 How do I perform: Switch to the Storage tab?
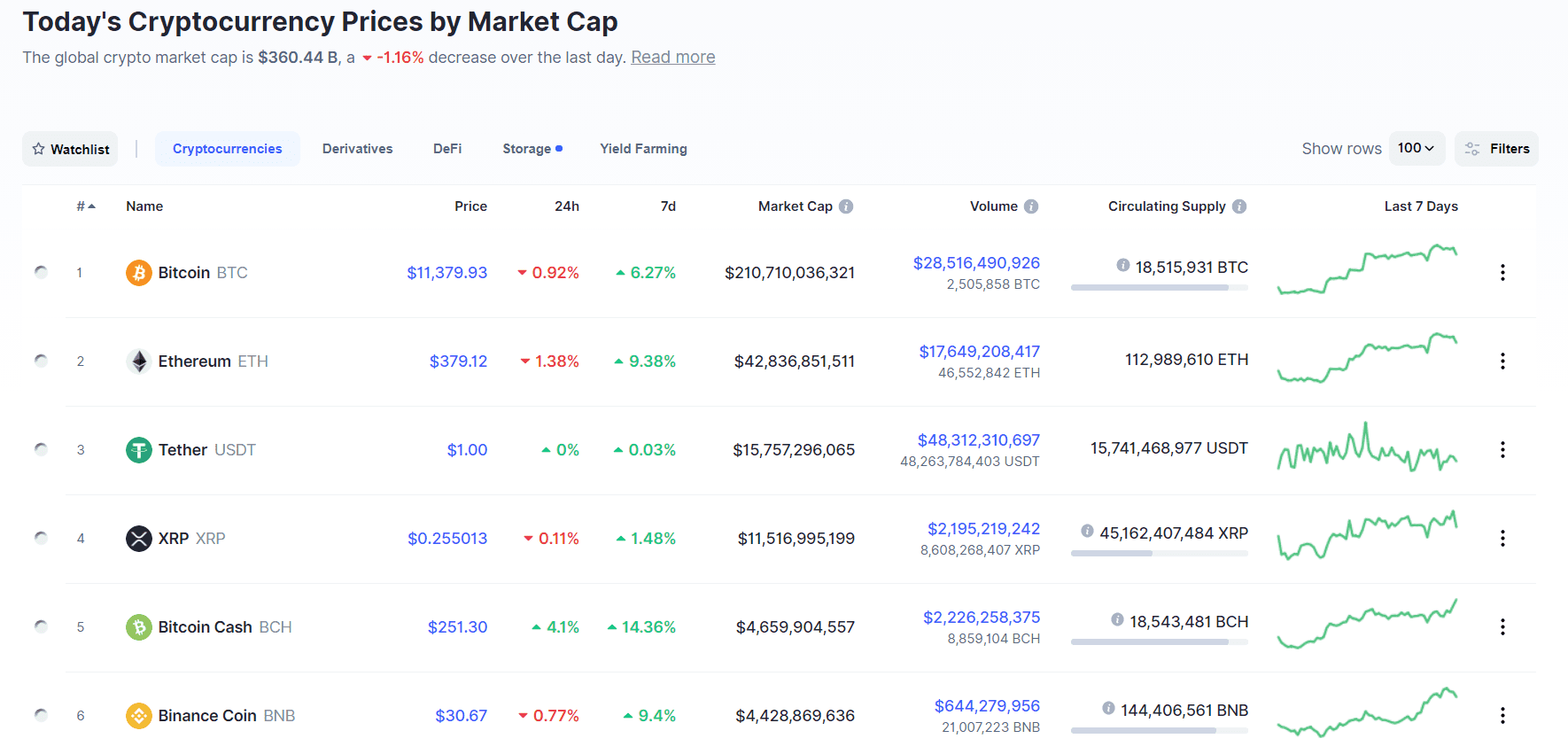point(532,149)
